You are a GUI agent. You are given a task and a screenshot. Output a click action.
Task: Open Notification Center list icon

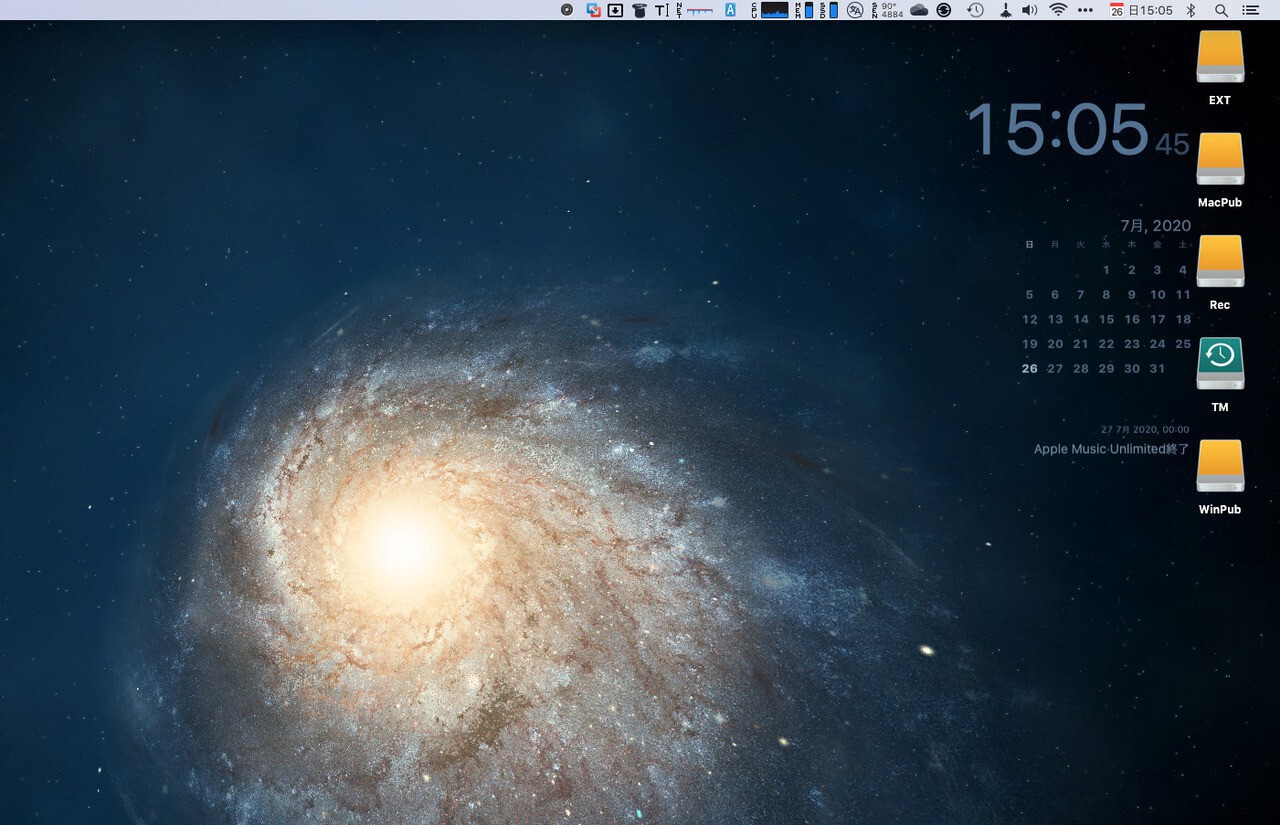(x=1250, y=10)
